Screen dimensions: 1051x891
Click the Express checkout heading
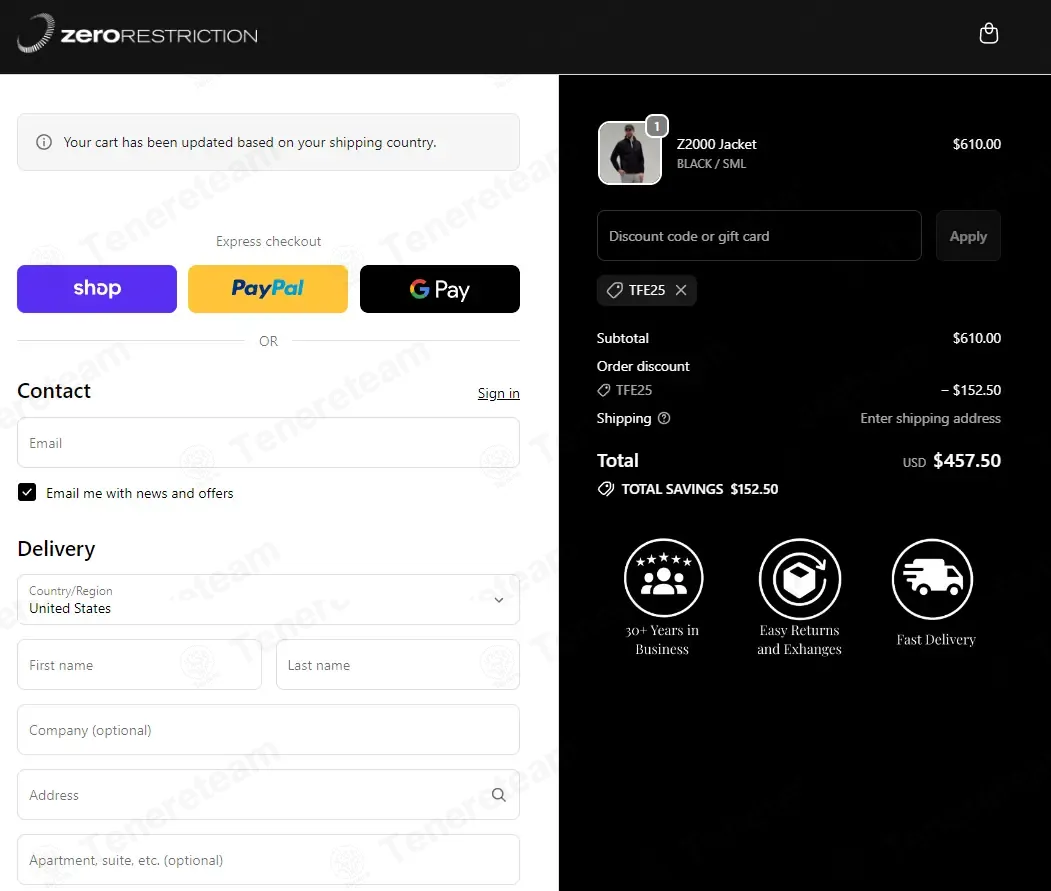(268, 241)
